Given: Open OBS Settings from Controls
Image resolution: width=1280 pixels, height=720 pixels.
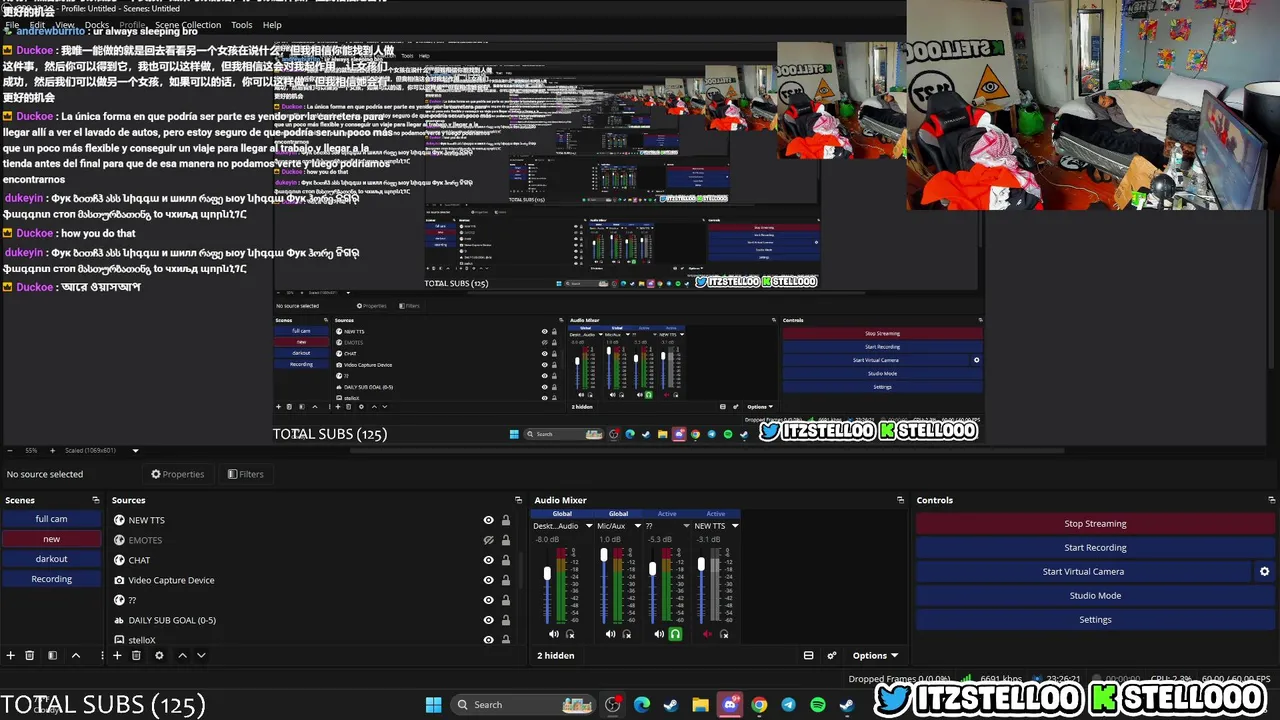Looking at the screenshot, I should click(x=1095, y=619).
